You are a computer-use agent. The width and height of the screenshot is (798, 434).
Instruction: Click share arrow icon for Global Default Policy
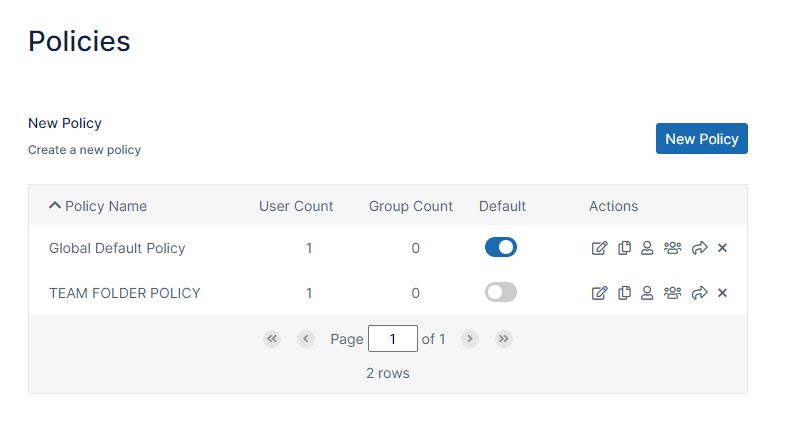click(x=700, y=248)
